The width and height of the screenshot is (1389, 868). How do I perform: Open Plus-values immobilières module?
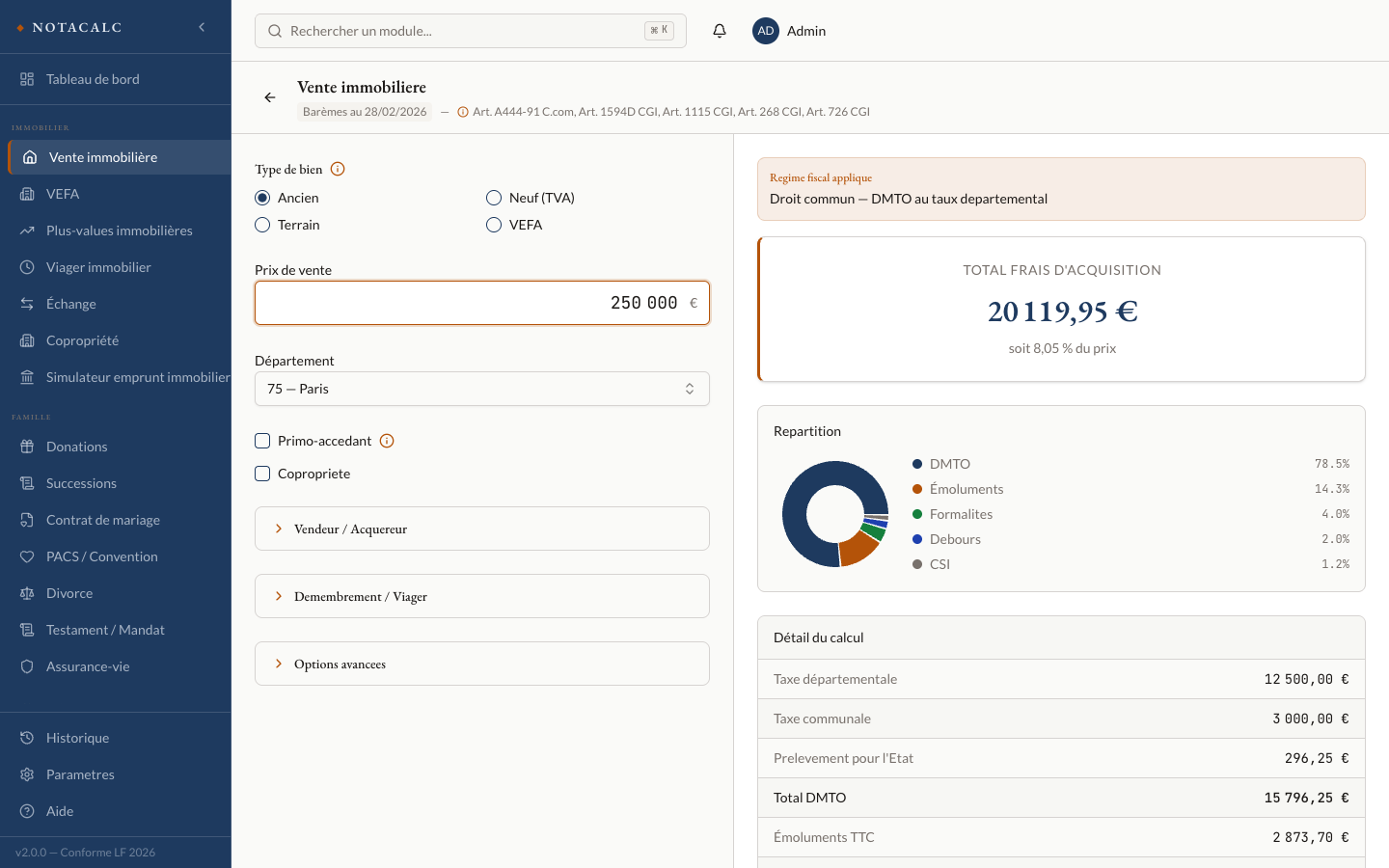tap(119, 231)
